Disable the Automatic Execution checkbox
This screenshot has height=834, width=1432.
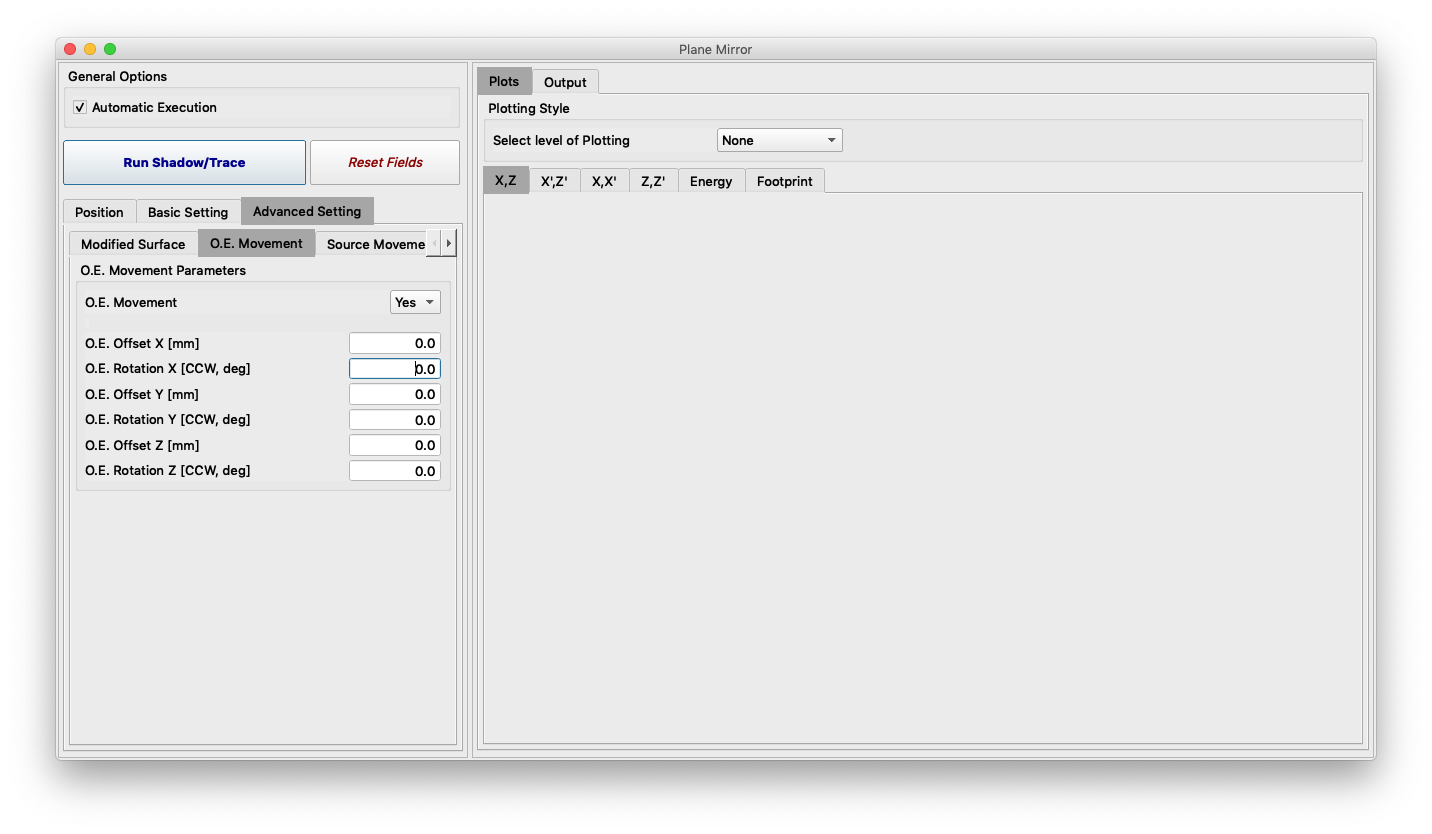tap(79, 107)
